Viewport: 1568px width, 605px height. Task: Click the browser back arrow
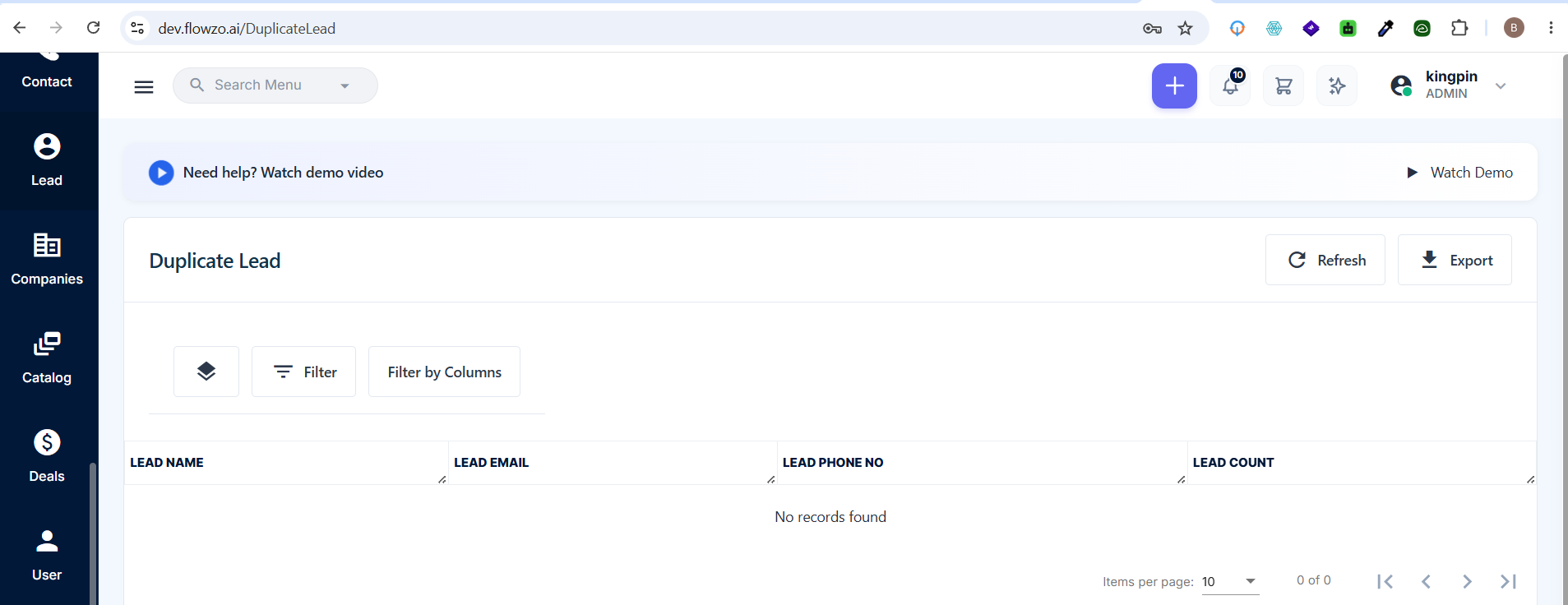tap(20, 28)
